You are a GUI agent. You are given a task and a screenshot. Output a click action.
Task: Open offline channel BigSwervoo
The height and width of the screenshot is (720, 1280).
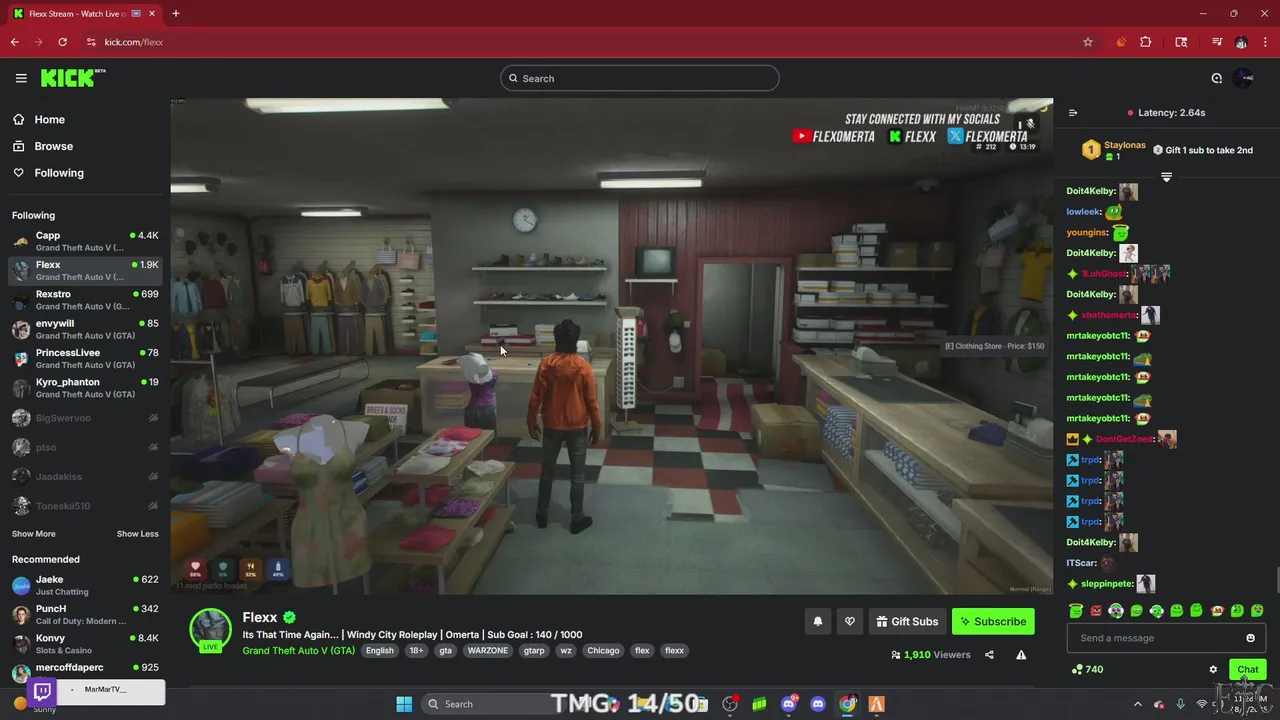(85, 418)
